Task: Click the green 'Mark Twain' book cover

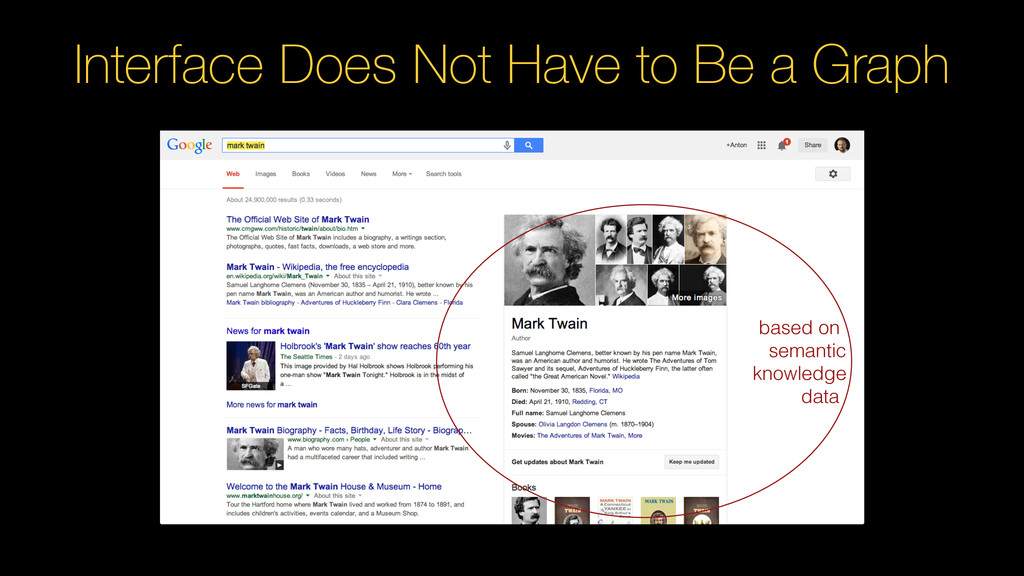Action: pyautogui.click(x=658, y=510)
